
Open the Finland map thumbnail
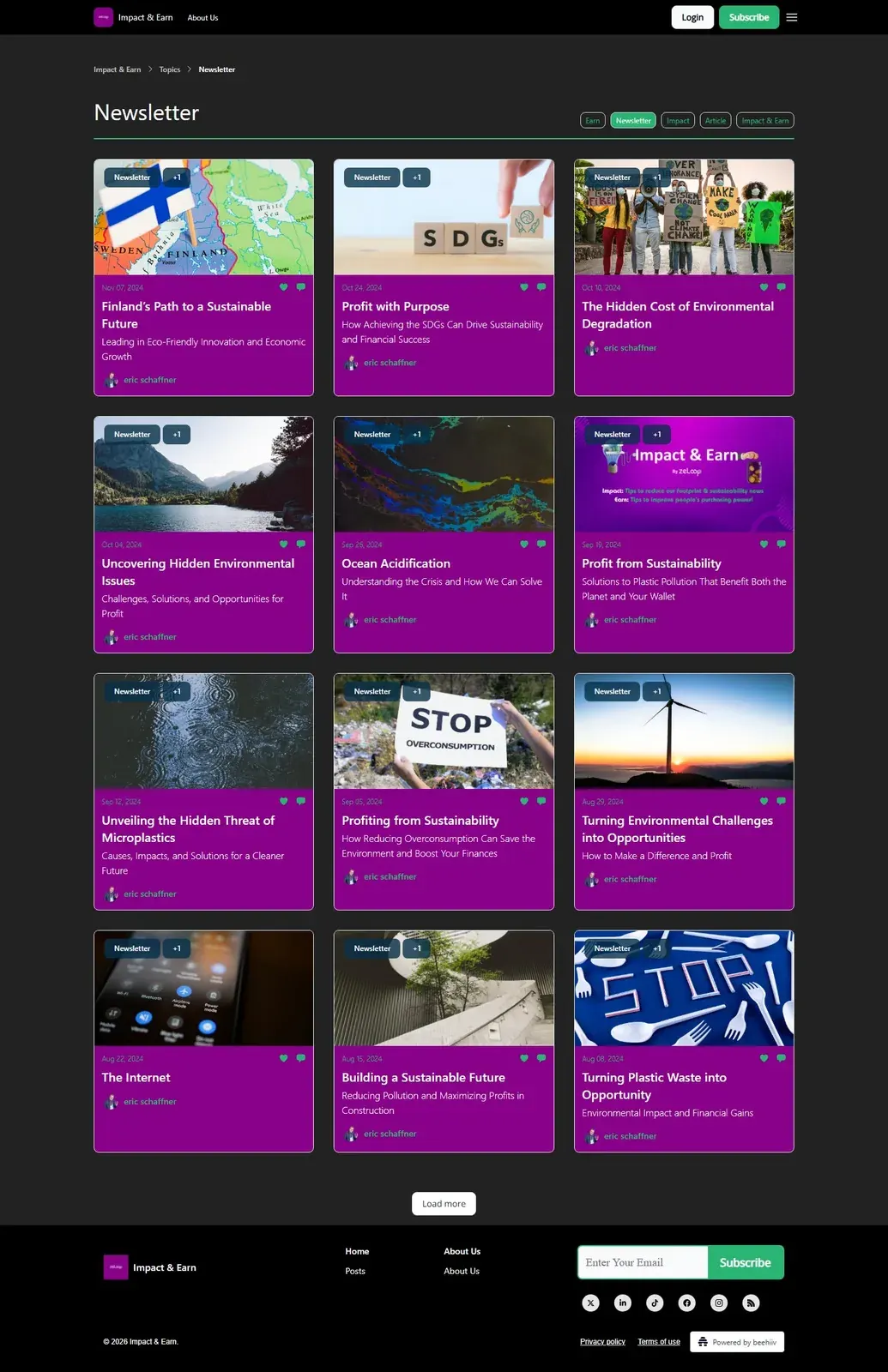click(x=203, y=217)
